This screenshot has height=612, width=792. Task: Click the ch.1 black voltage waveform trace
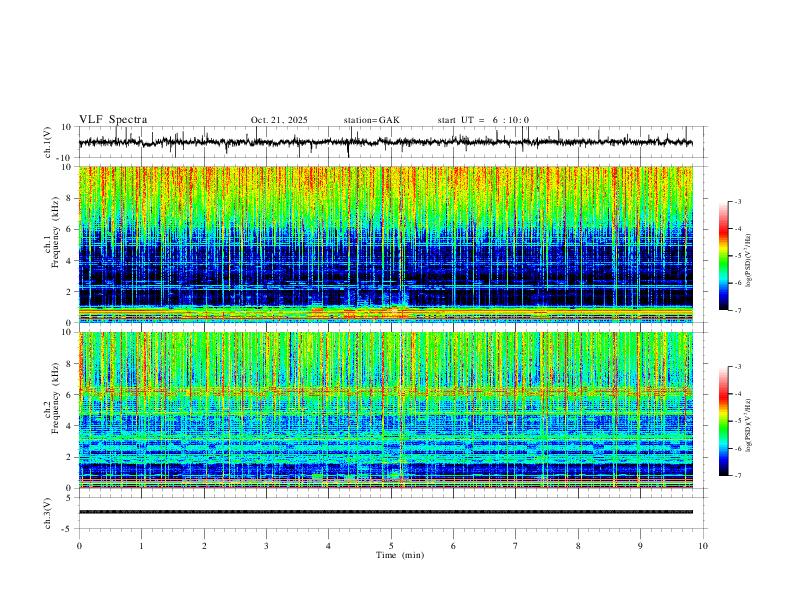(385, 142)
